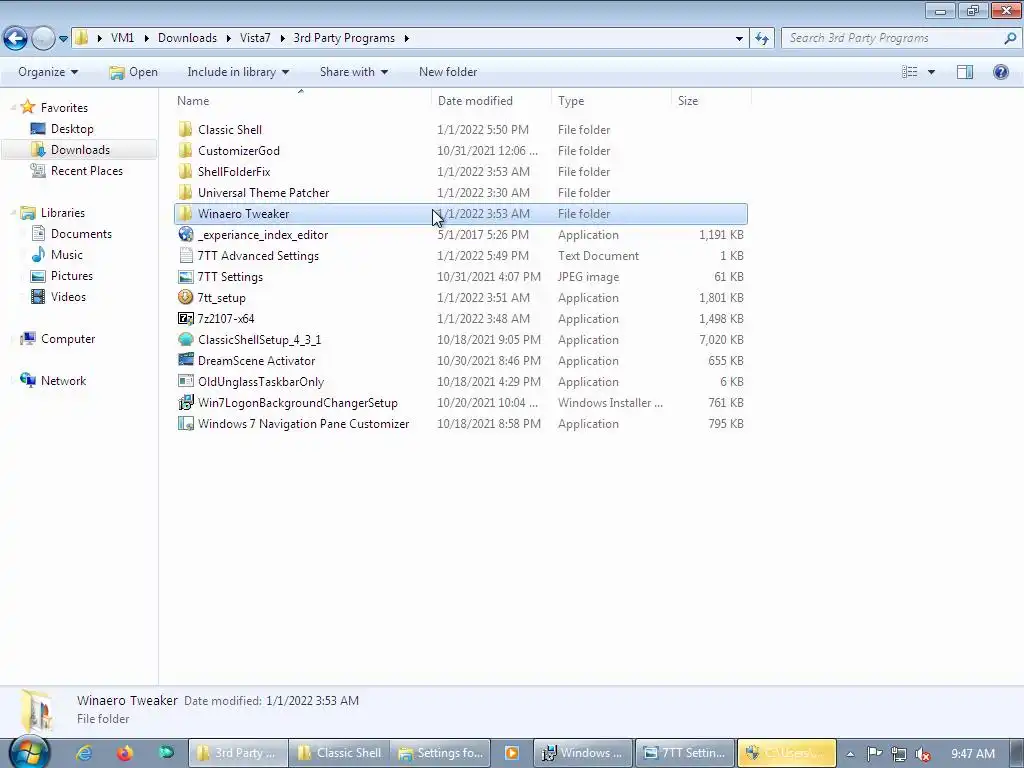Select the Winaero Tweaker folder icon
Viewport: 1024px width, 768px height.
185,214
